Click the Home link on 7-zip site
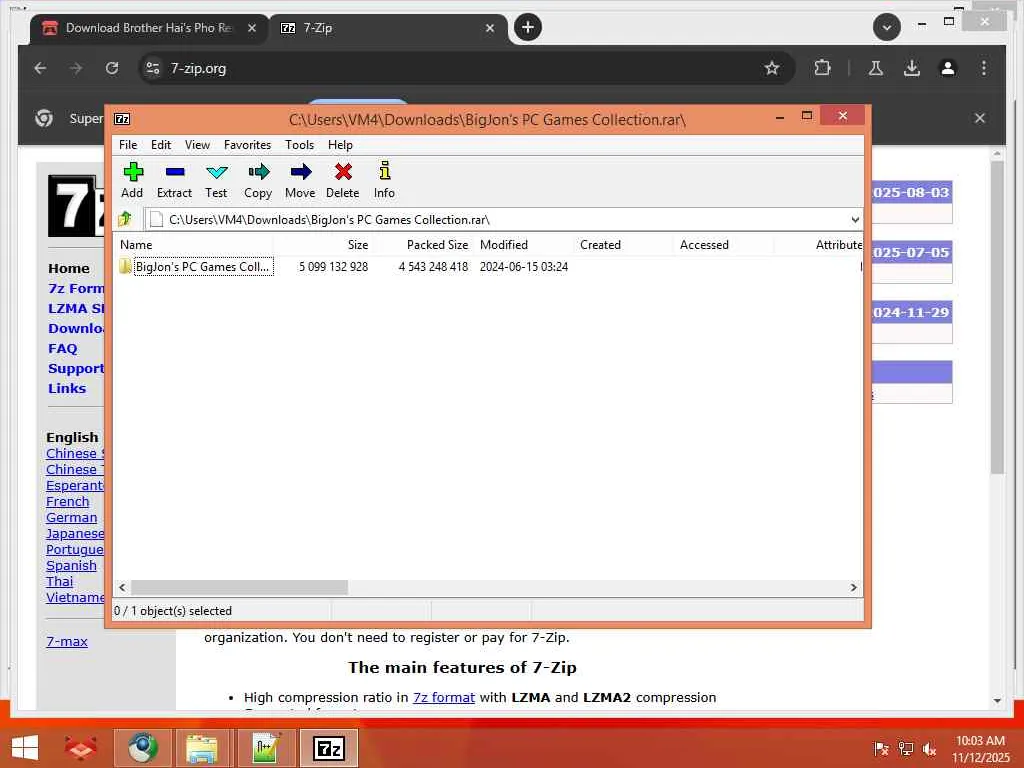 coord(69,268)
